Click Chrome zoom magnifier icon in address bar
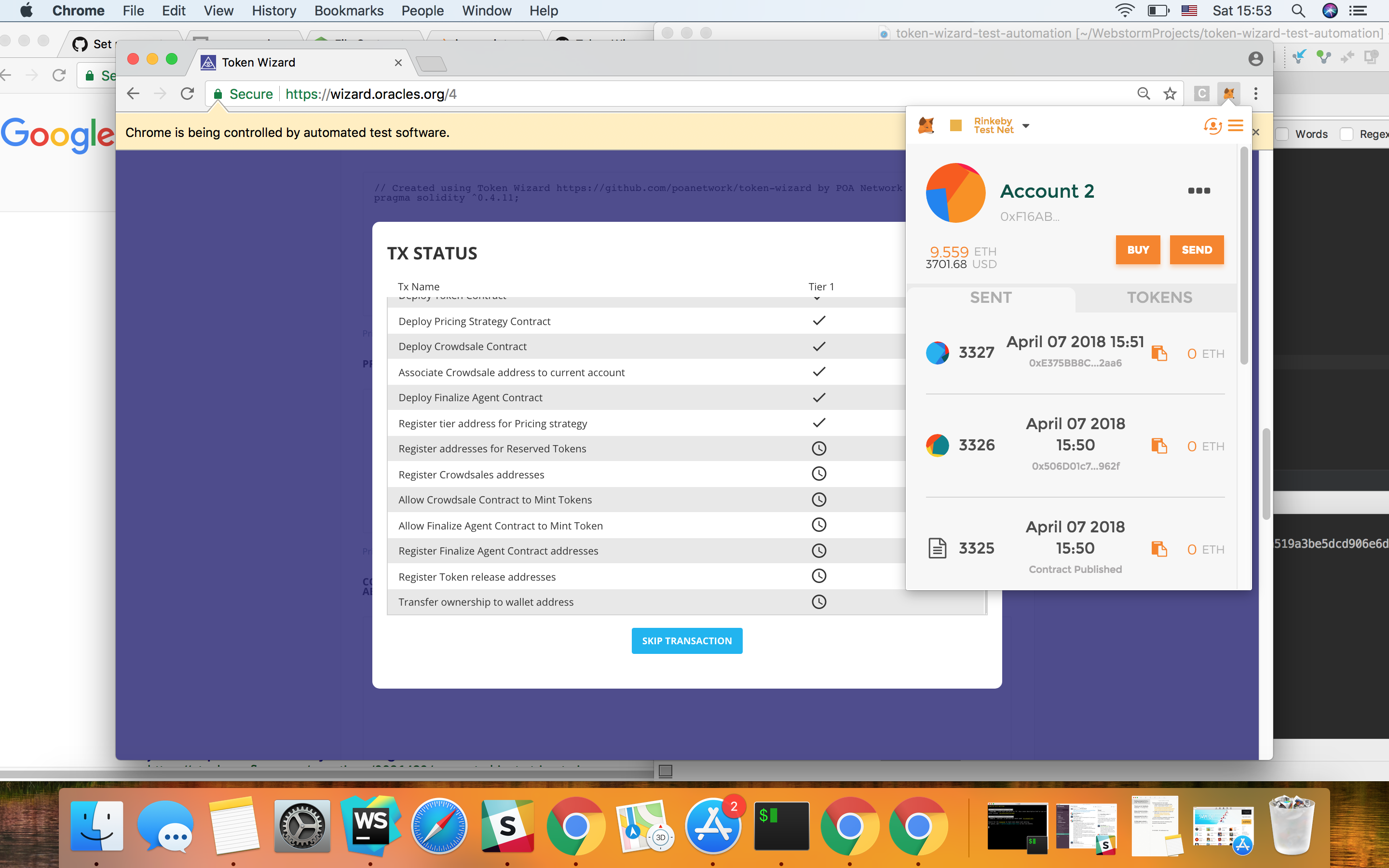Screen dimensions: 1389x868 (x=1144, y=94)
